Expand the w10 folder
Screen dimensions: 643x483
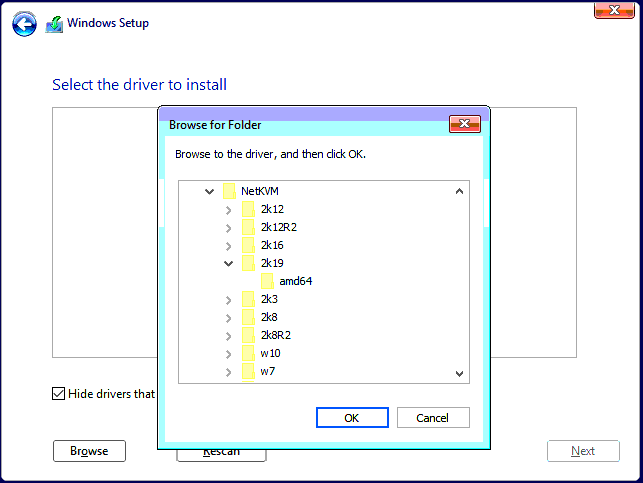click(x=228, y=354)
